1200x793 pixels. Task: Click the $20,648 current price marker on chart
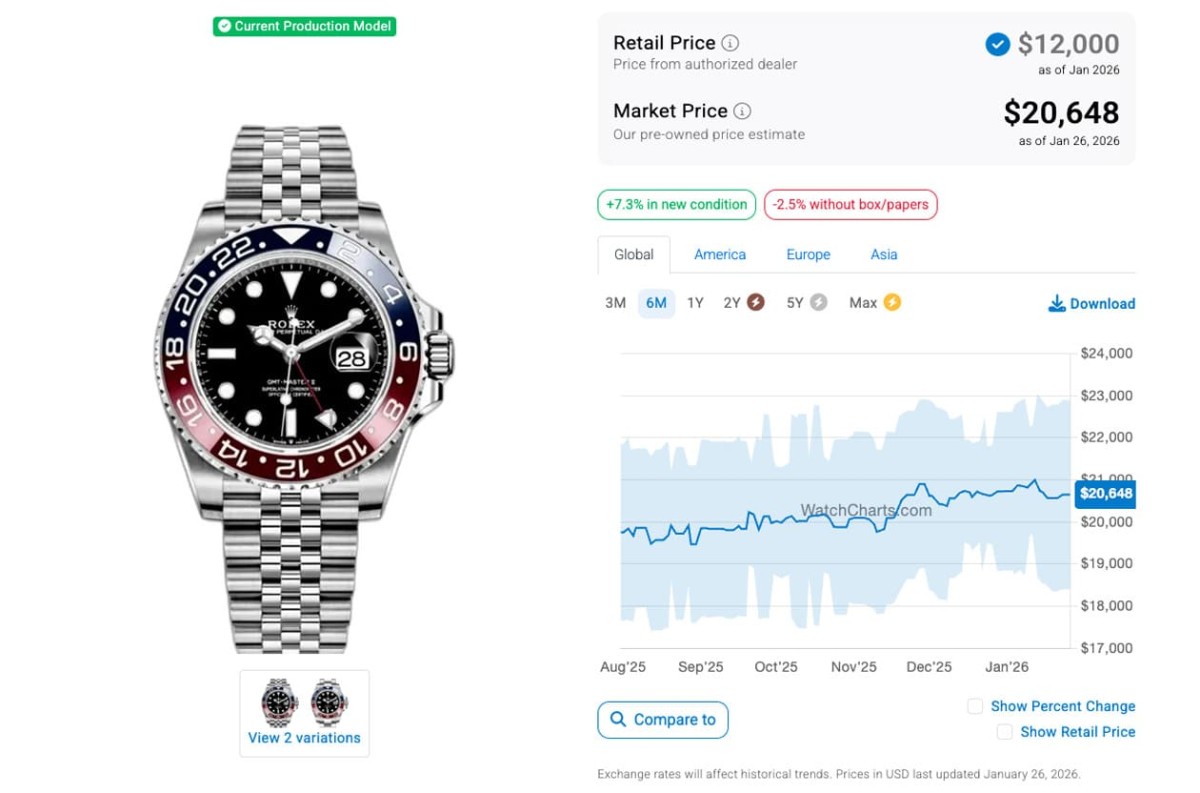tap(1105, 493)
